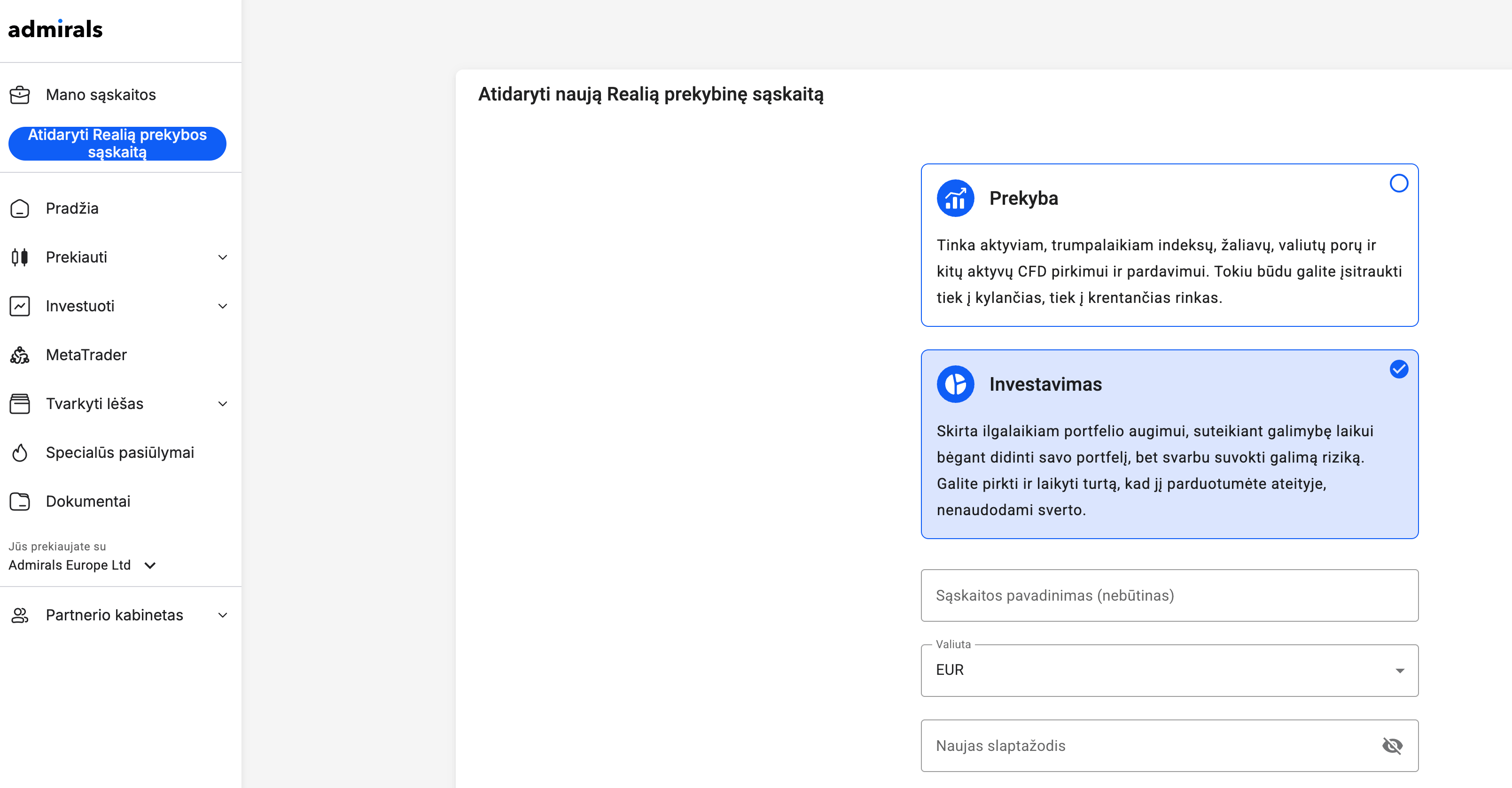
Task: Click the chart icon beside Investuoti
Action: [20, 306]
